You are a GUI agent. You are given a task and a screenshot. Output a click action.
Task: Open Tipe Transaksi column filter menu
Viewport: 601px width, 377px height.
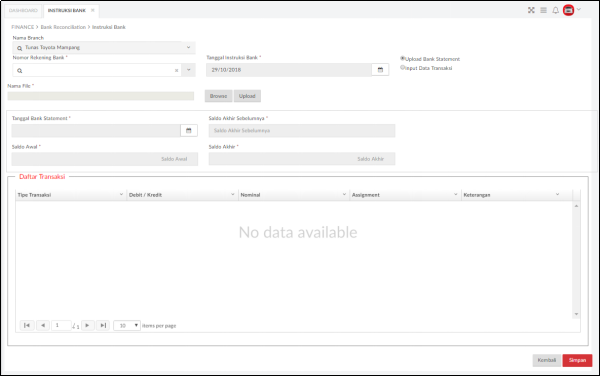121,195
